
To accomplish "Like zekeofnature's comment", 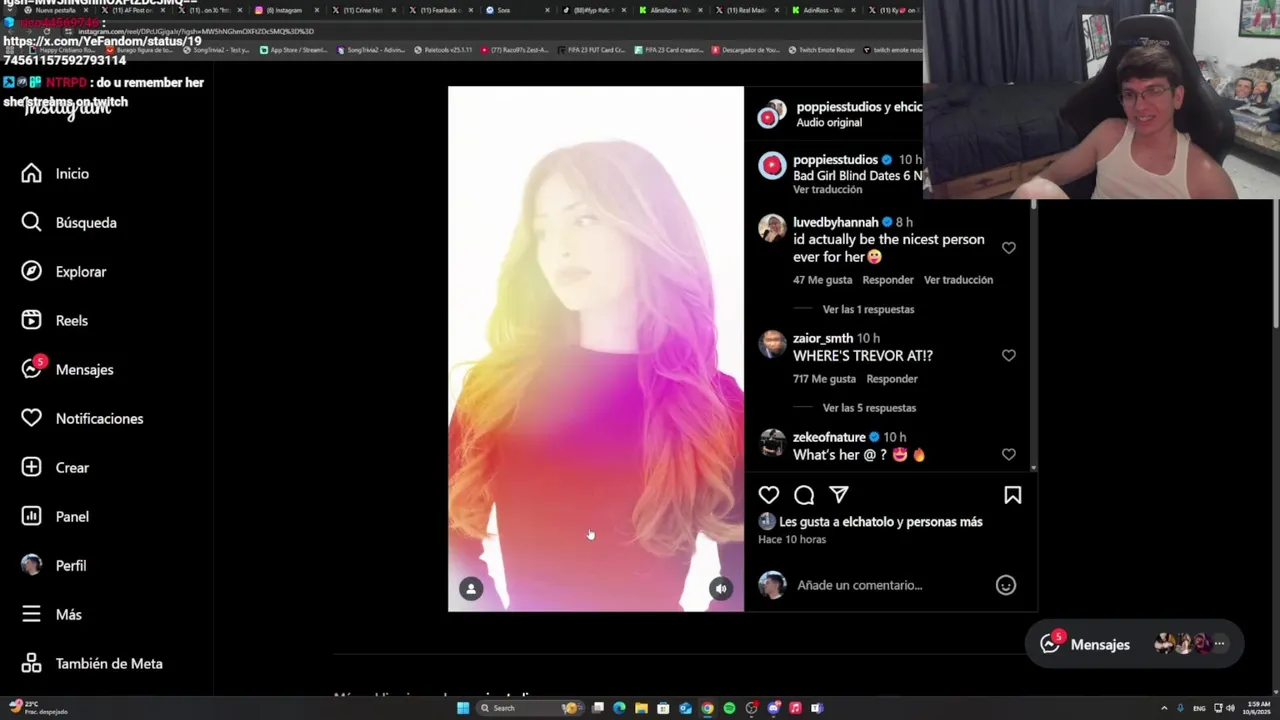I will tap(1009, 454).
